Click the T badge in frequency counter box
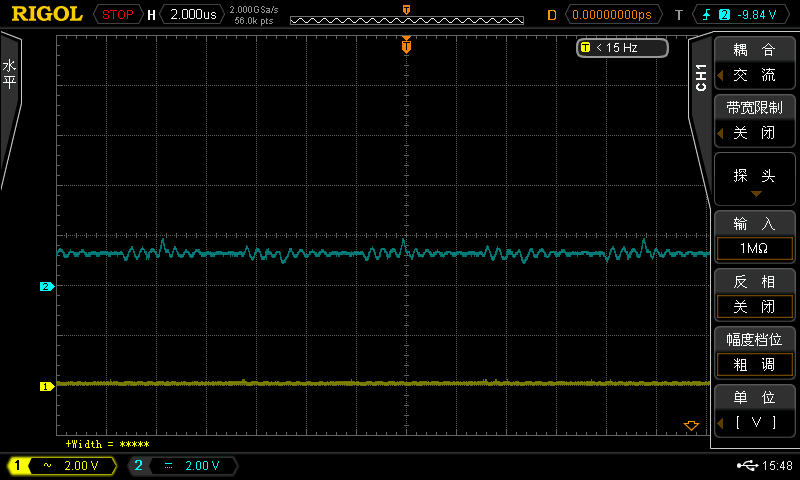 click(585, 47)
